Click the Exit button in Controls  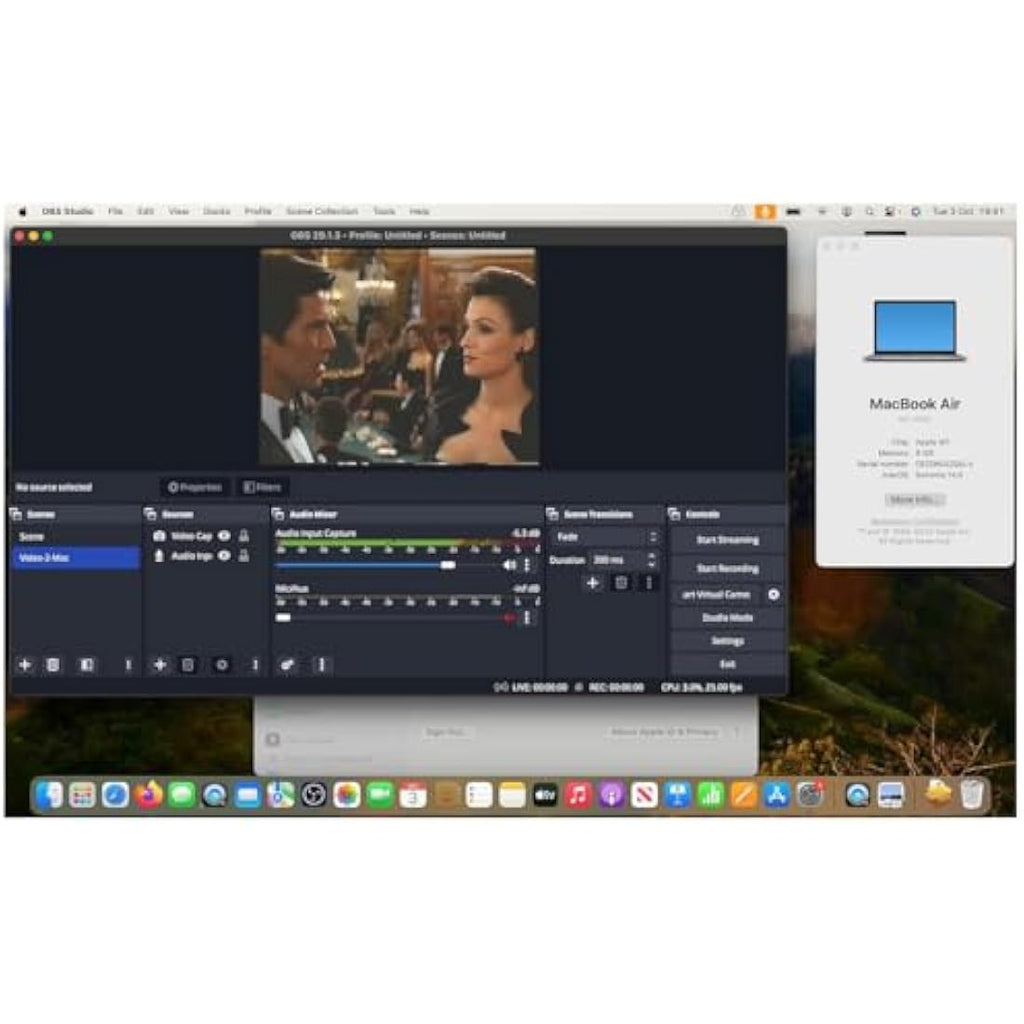point(728,664)
